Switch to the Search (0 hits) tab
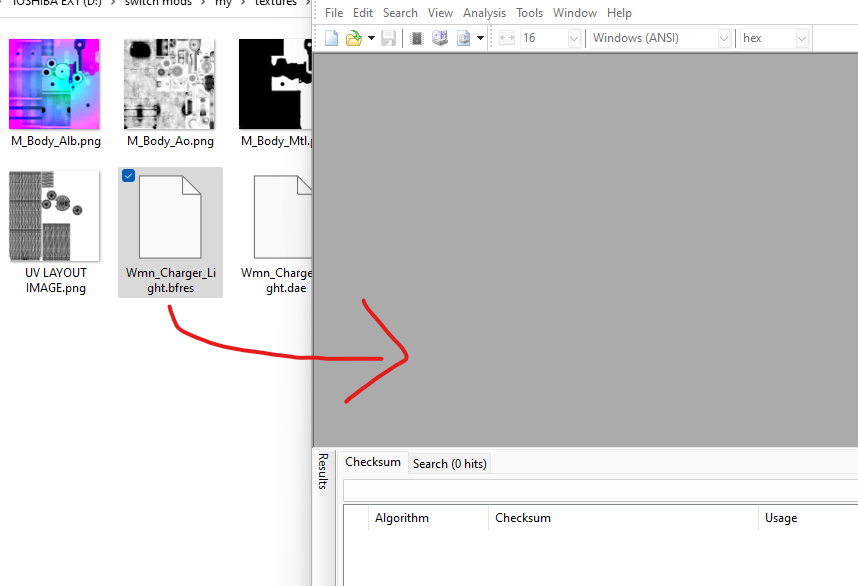Viewport: 858px width, 586px height. (x=449, y=463)
